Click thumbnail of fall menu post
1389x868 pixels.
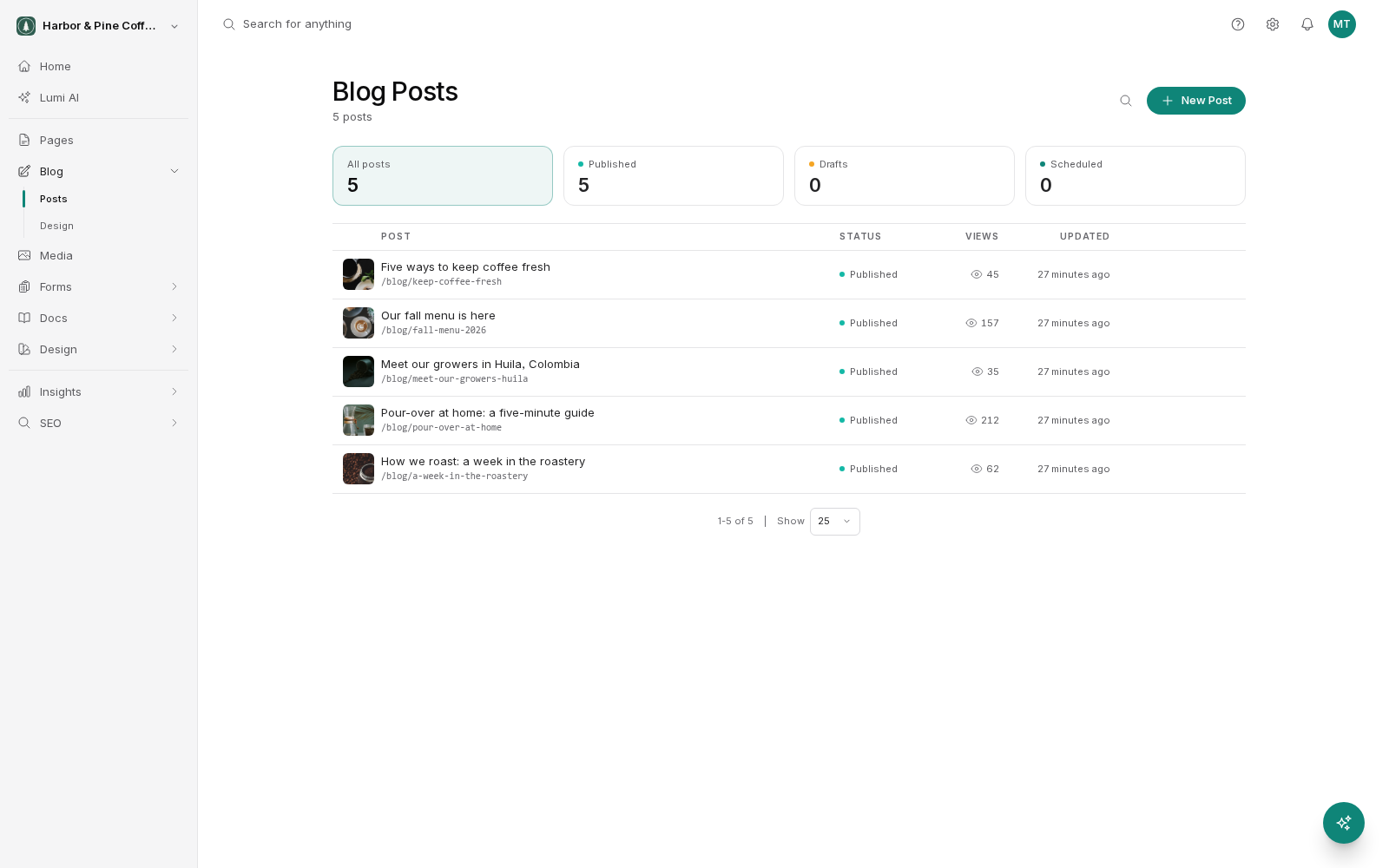tap(359, 323)
